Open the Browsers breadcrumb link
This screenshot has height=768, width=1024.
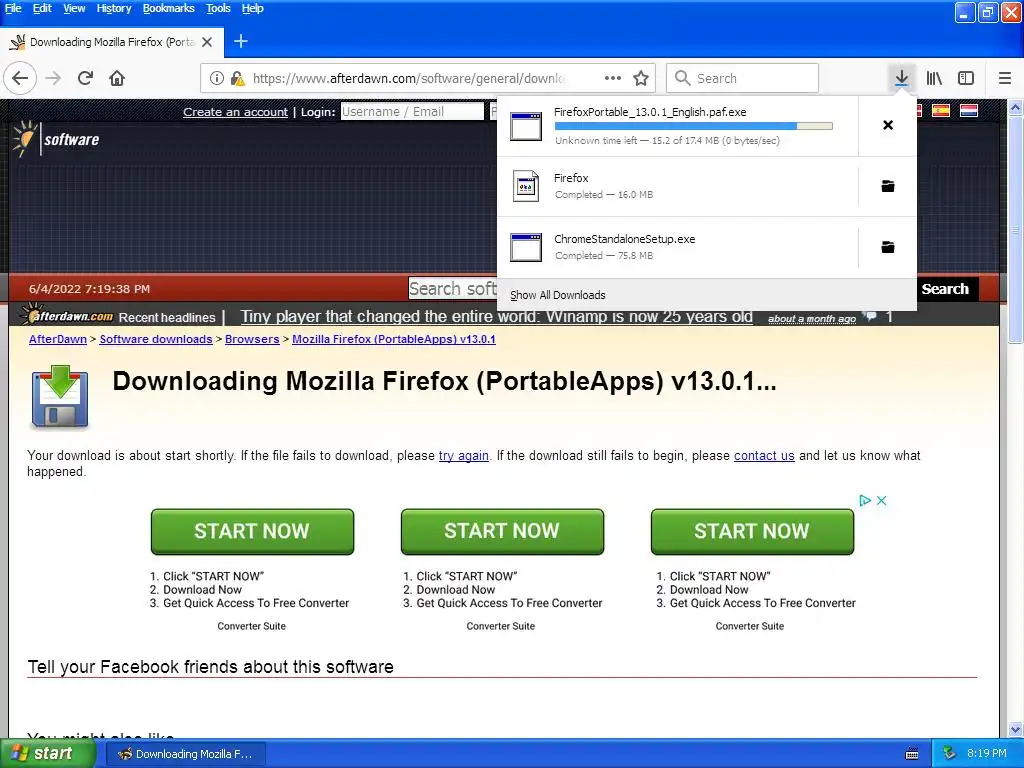(252, 340)
